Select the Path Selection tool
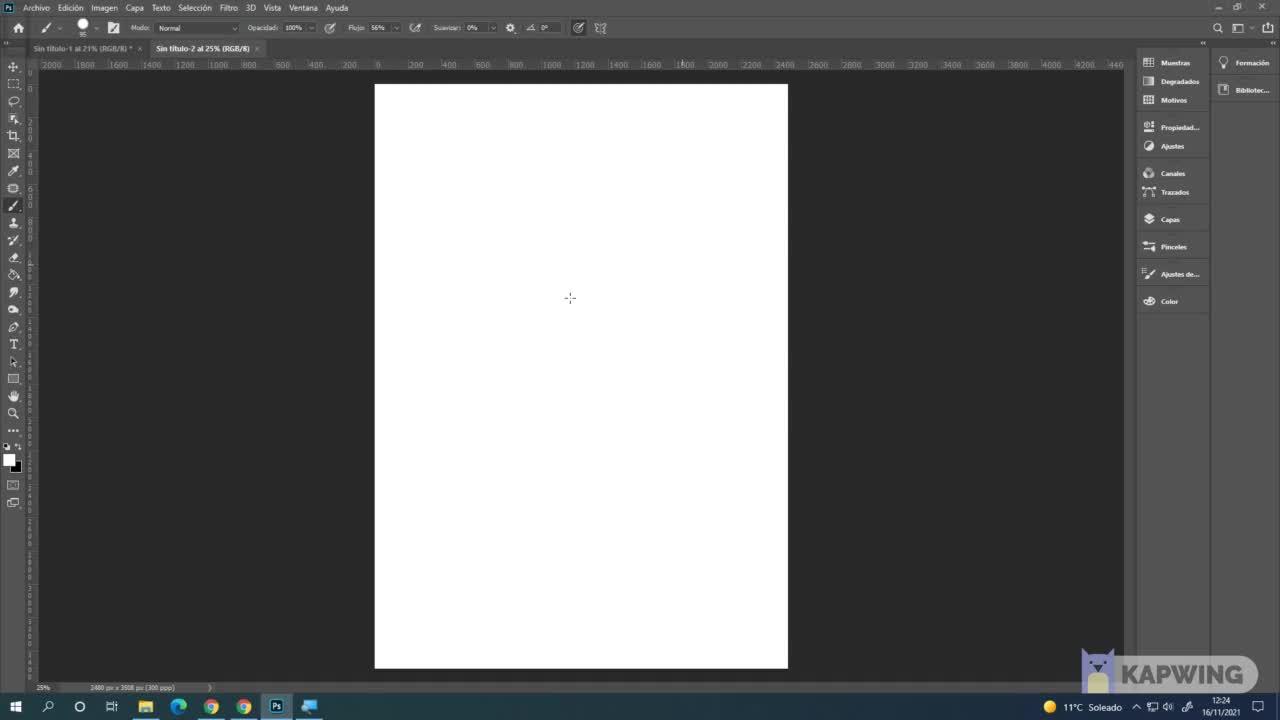The image size is (1280, 720). [x=13, y=362]
